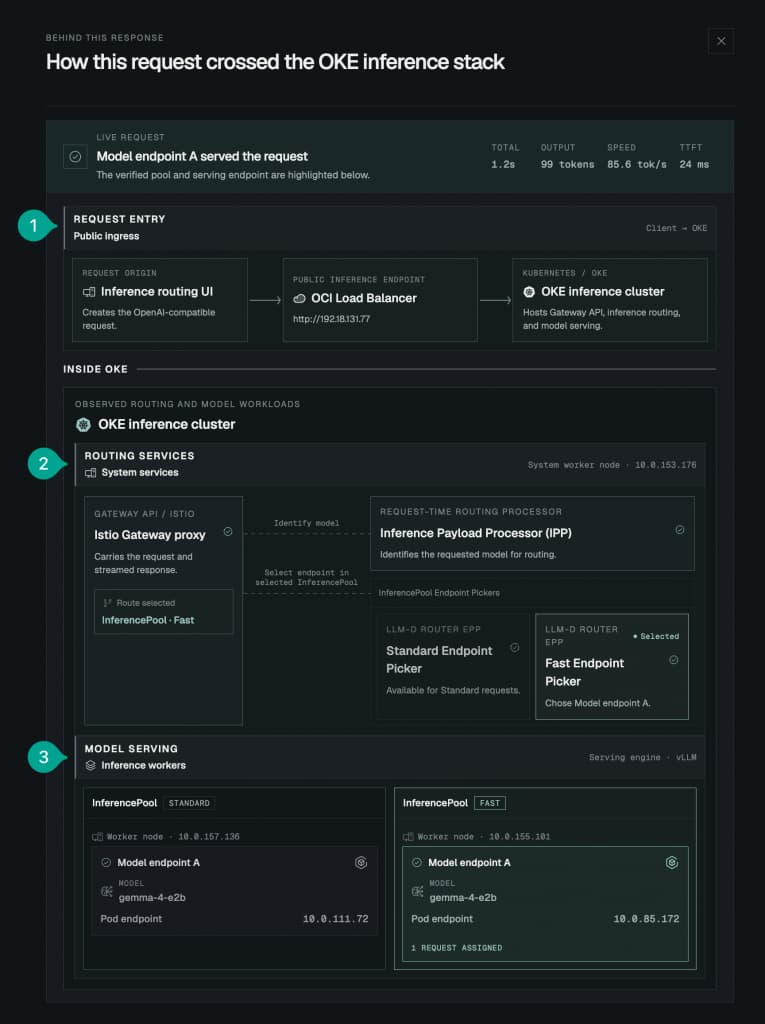Screen dimensions: 765x1024
Task: Click the FAST badge next to InferencePool
Action: 489,803
